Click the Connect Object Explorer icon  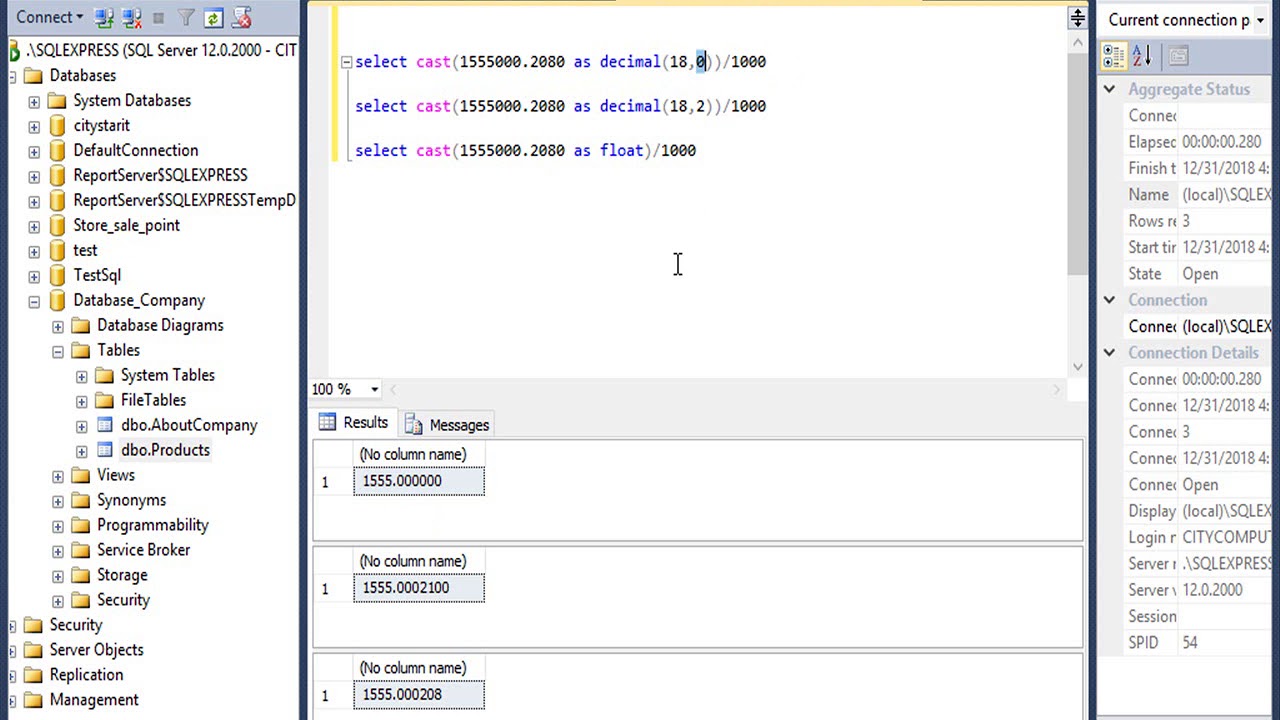pos(104,18)
